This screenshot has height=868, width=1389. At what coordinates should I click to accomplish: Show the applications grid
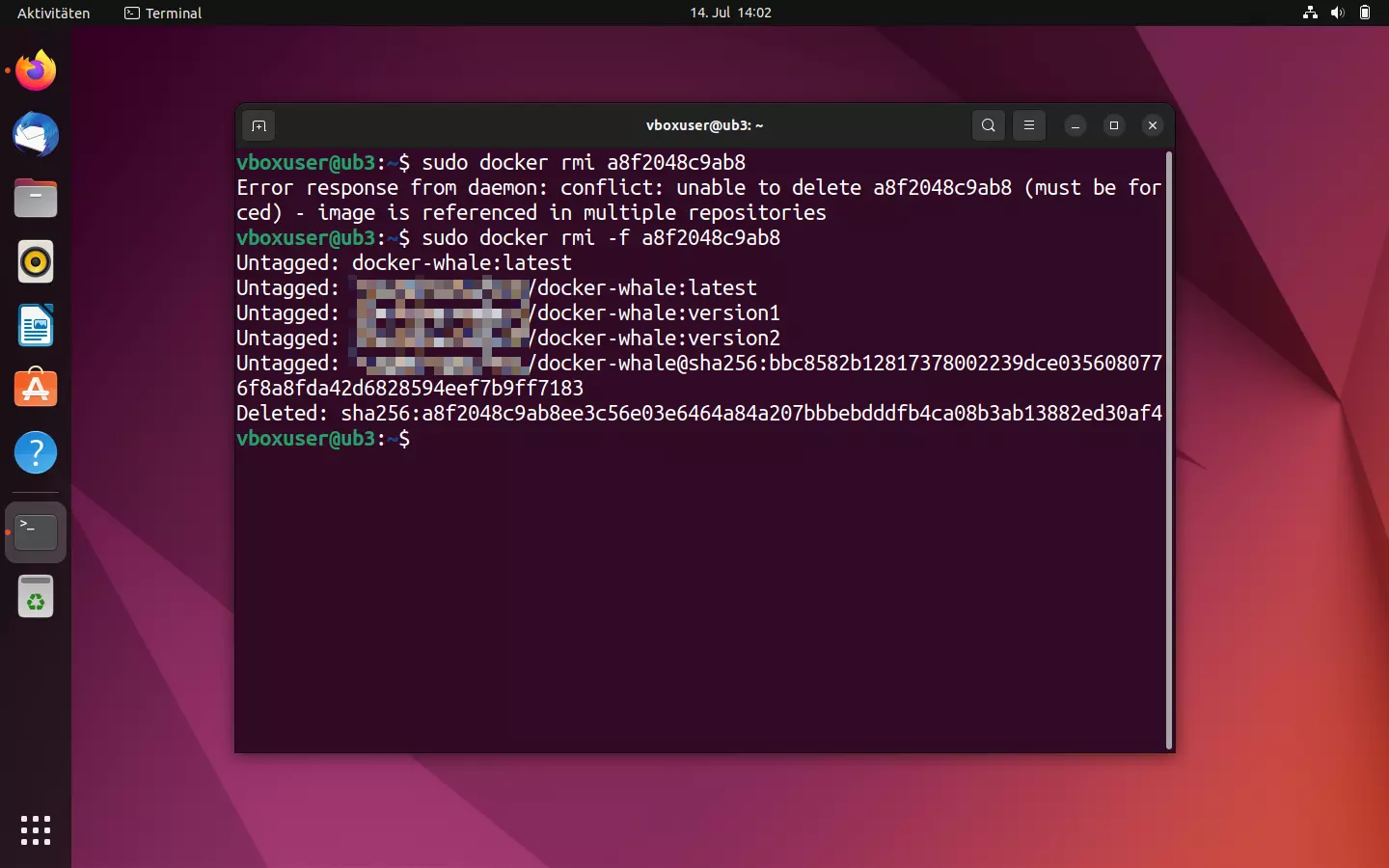tap(36, 830)
